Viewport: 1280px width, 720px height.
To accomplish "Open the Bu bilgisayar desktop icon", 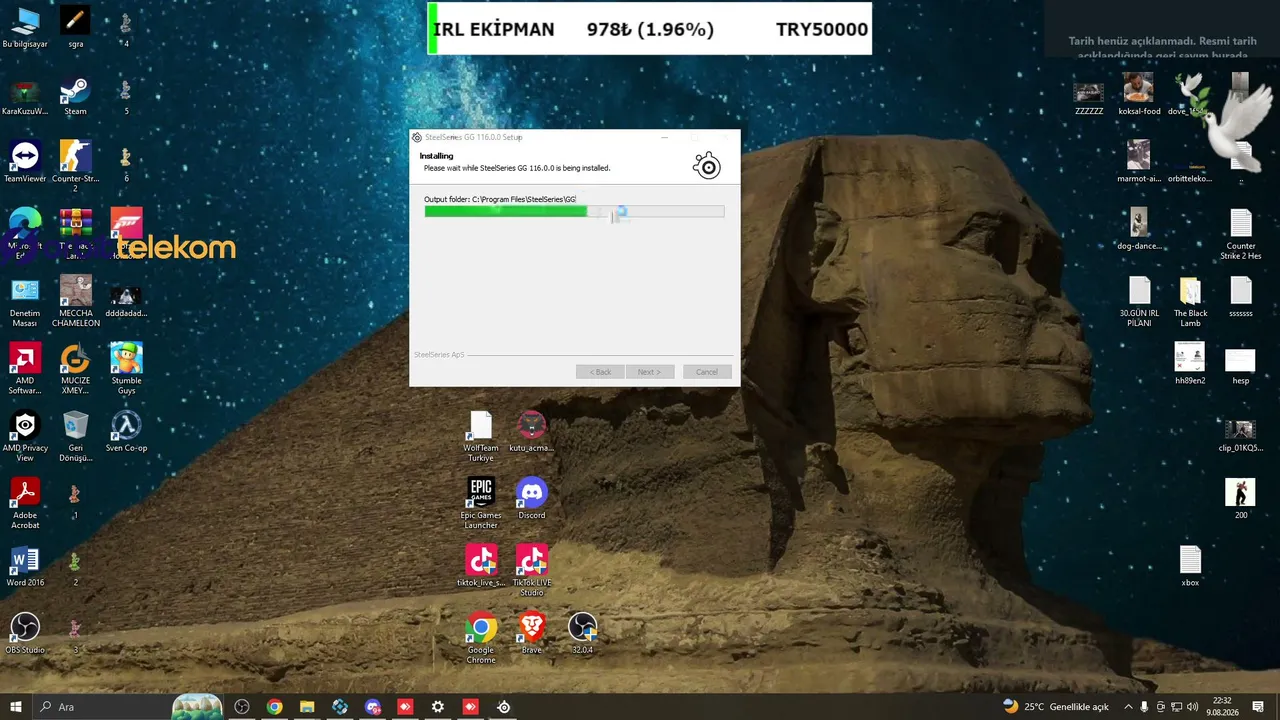I will (25, 28).
